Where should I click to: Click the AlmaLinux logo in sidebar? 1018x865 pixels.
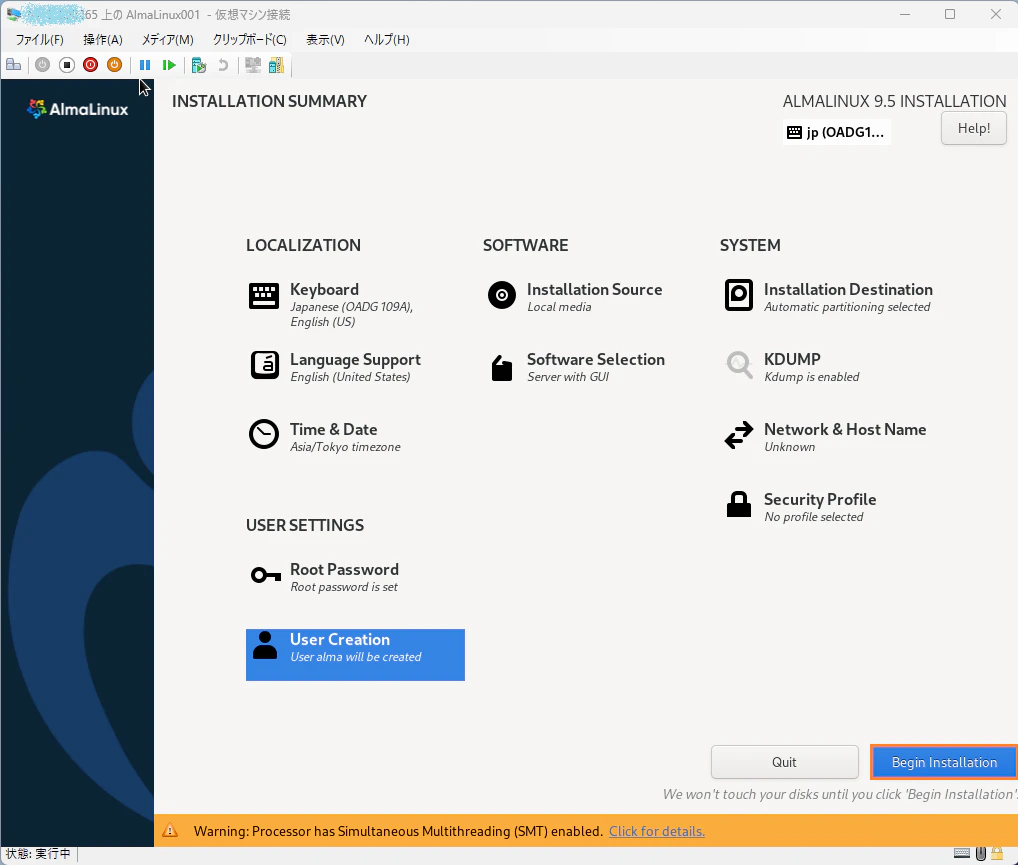coord(78,109)
